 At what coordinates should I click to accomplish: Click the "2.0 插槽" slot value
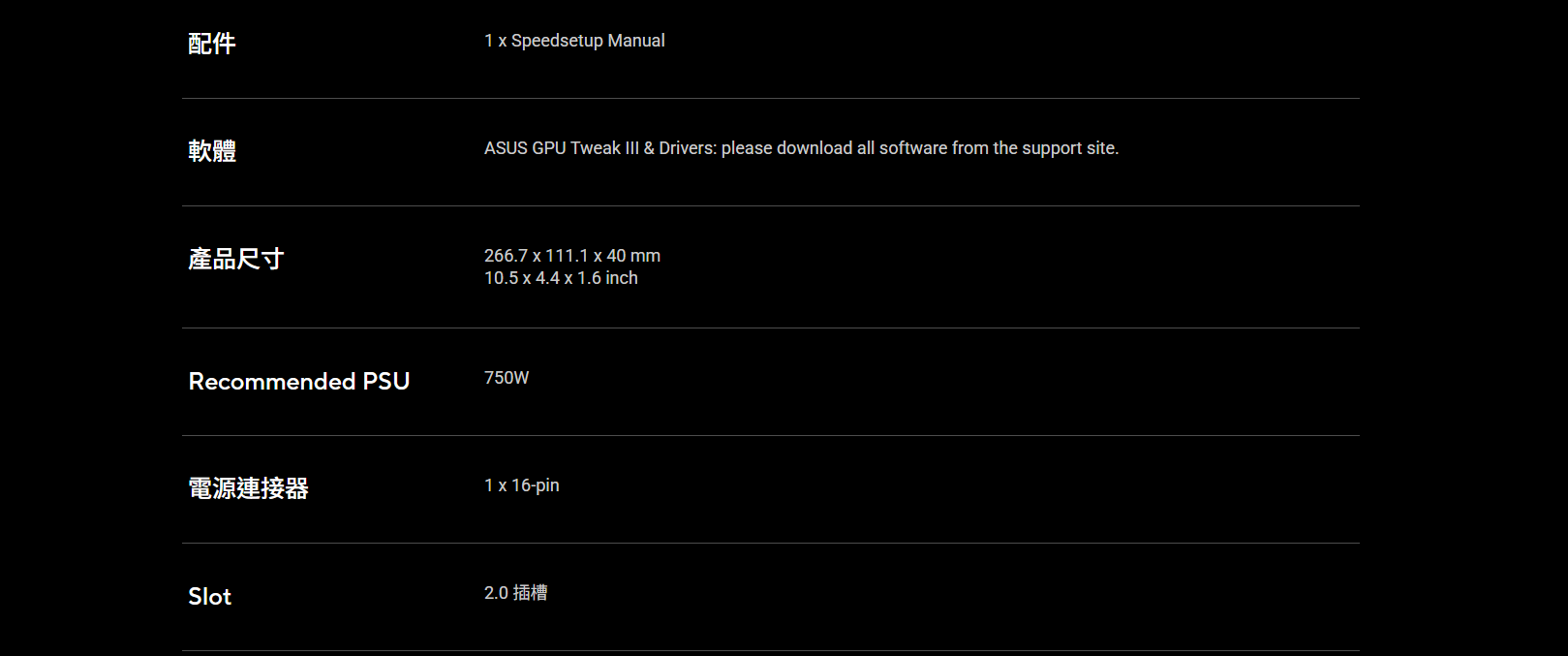tap(515, 593)
